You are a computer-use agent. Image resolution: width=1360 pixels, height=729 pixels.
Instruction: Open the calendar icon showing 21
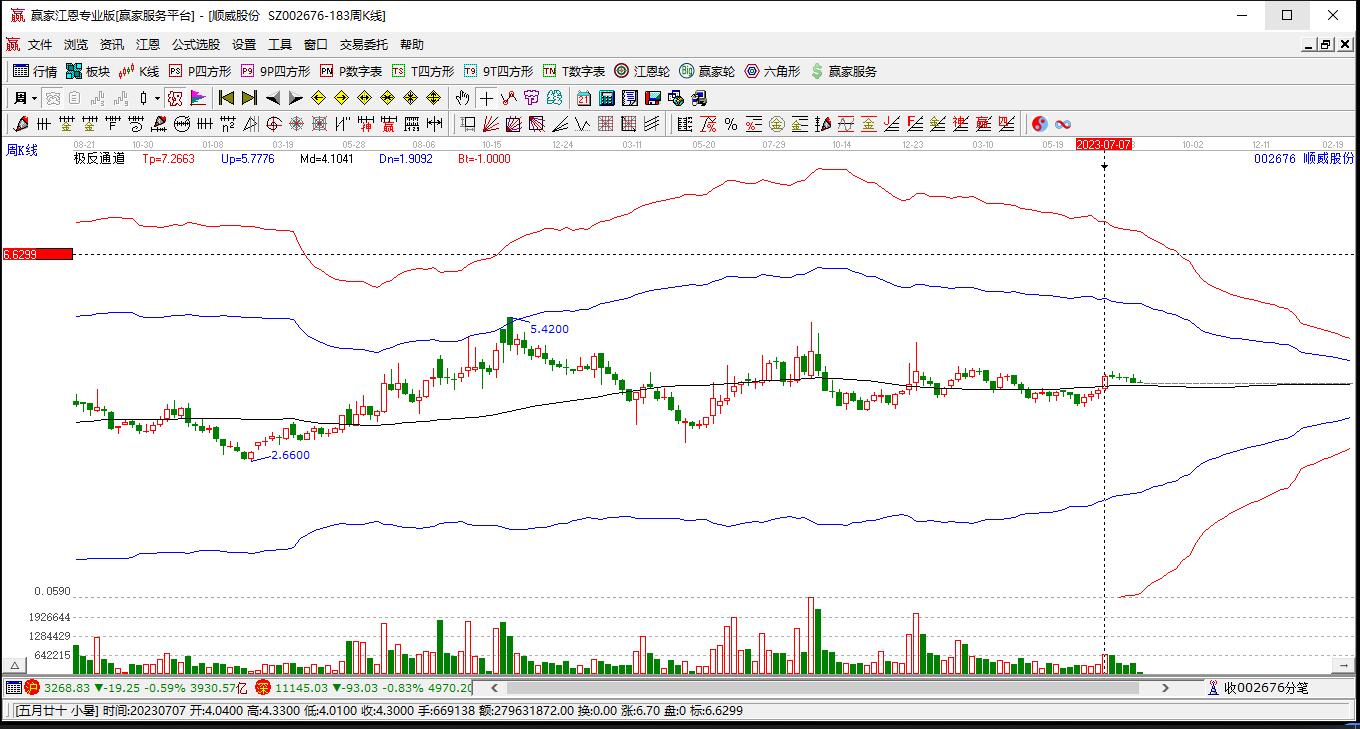coord(584,98)
